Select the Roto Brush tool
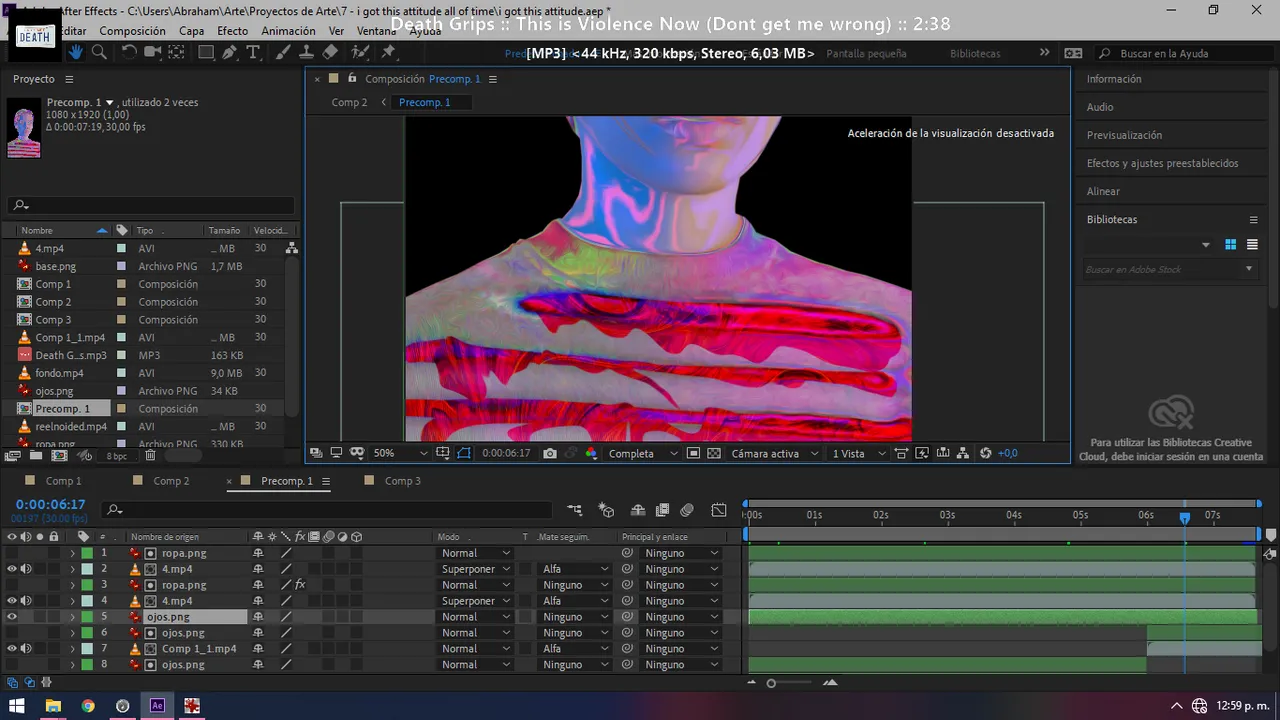 (x=362, y=53)
